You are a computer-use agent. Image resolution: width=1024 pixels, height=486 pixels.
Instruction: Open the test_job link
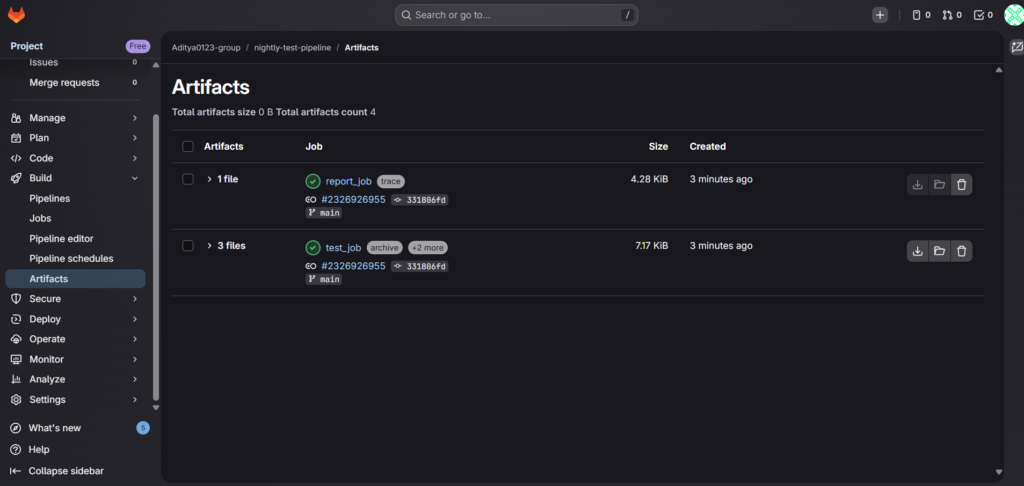click(343, 248)
